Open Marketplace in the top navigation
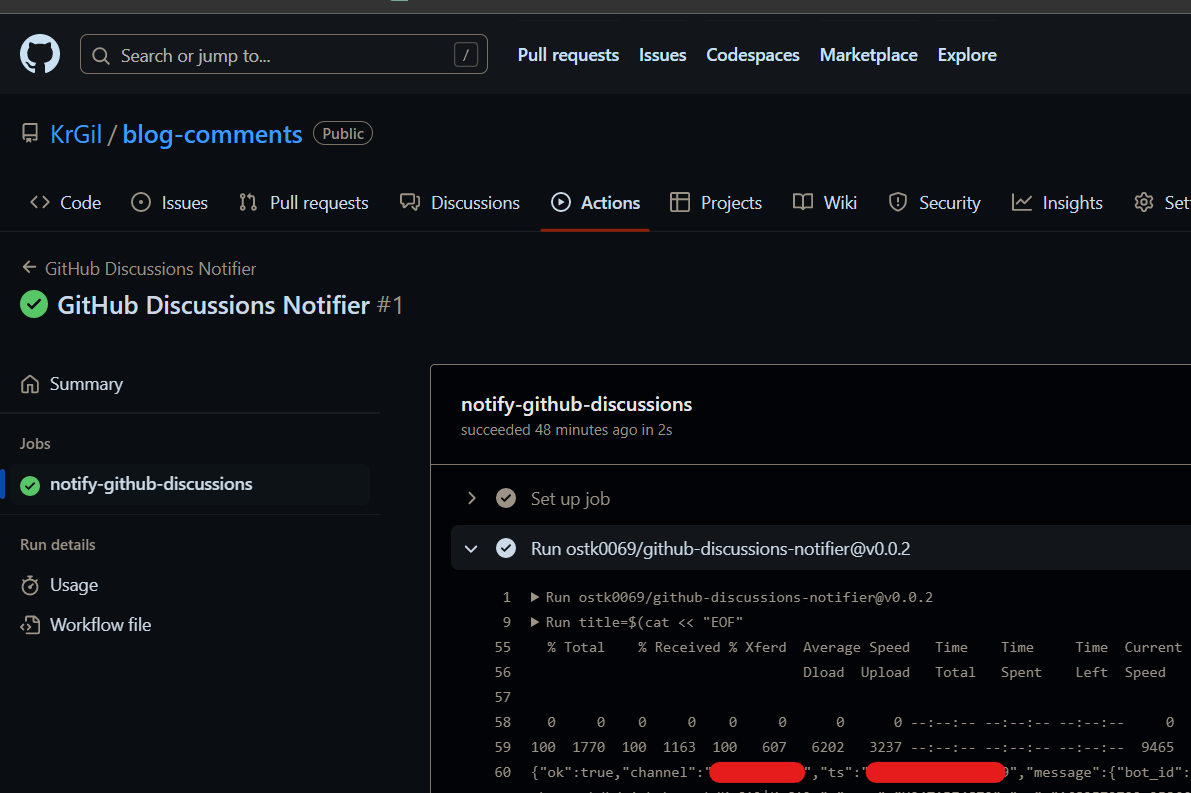 click(x=868, y=55)
